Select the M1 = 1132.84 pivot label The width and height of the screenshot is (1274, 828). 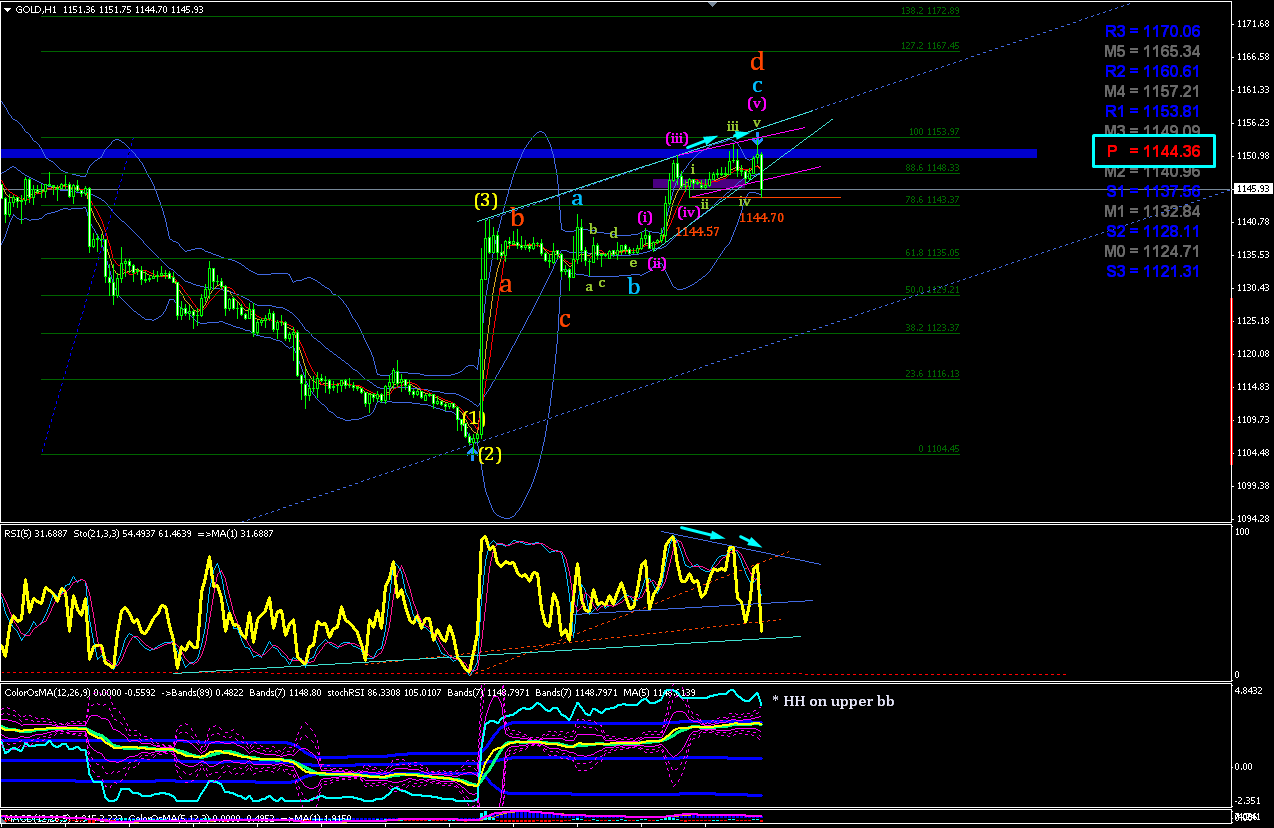click(1152, 211)
